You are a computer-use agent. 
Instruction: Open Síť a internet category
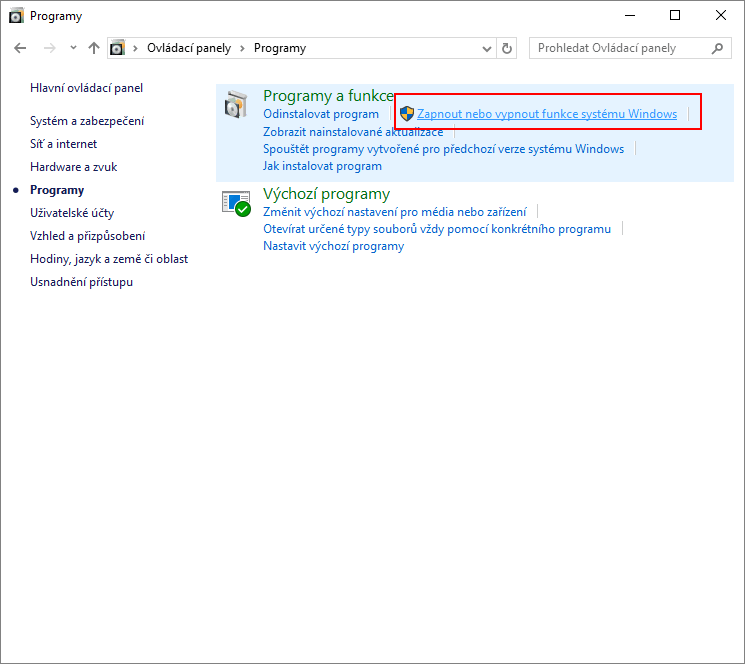63,144
